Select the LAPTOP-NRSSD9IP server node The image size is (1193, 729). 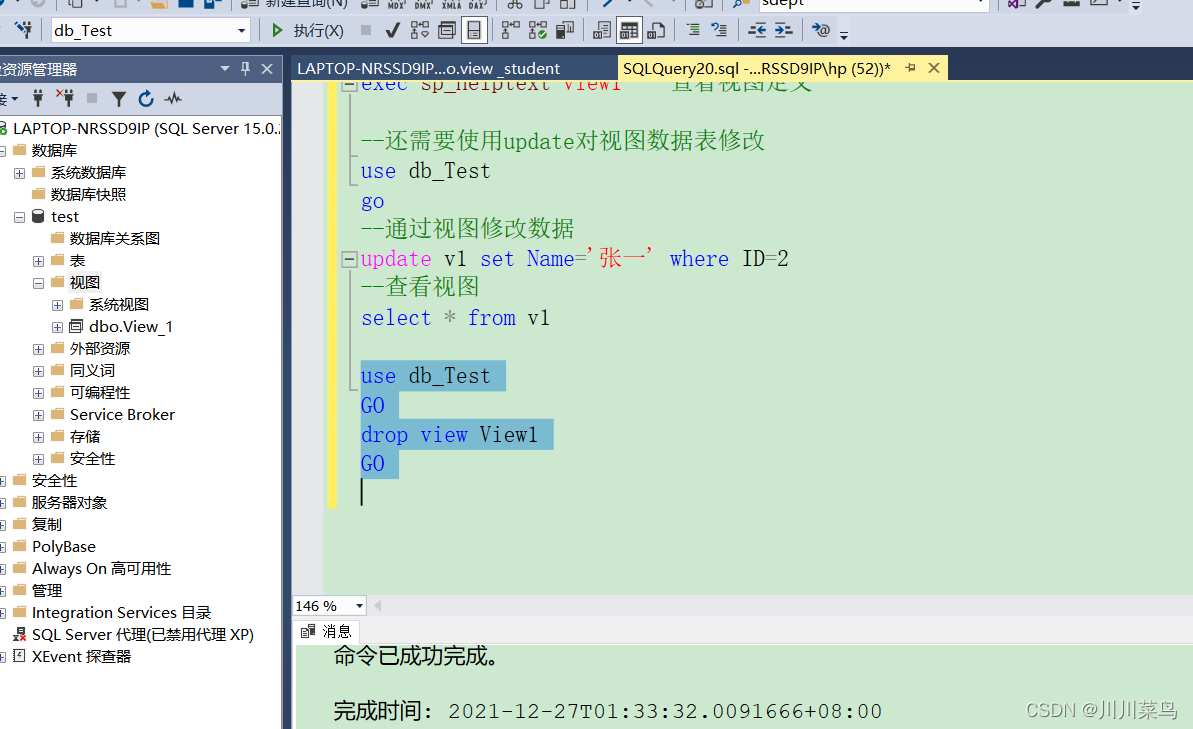[x=146, y=129]
